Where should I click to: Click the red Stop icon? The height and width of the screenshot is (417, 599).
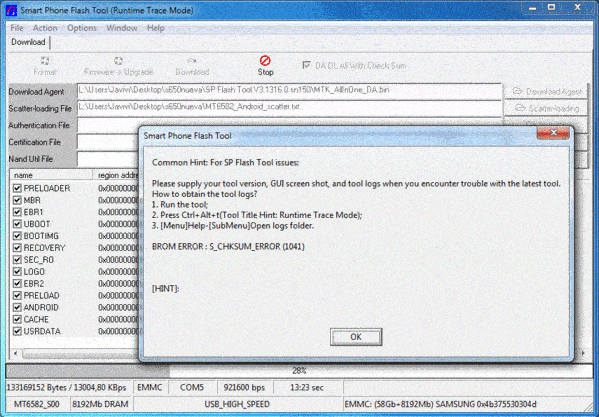pos(265,61)
